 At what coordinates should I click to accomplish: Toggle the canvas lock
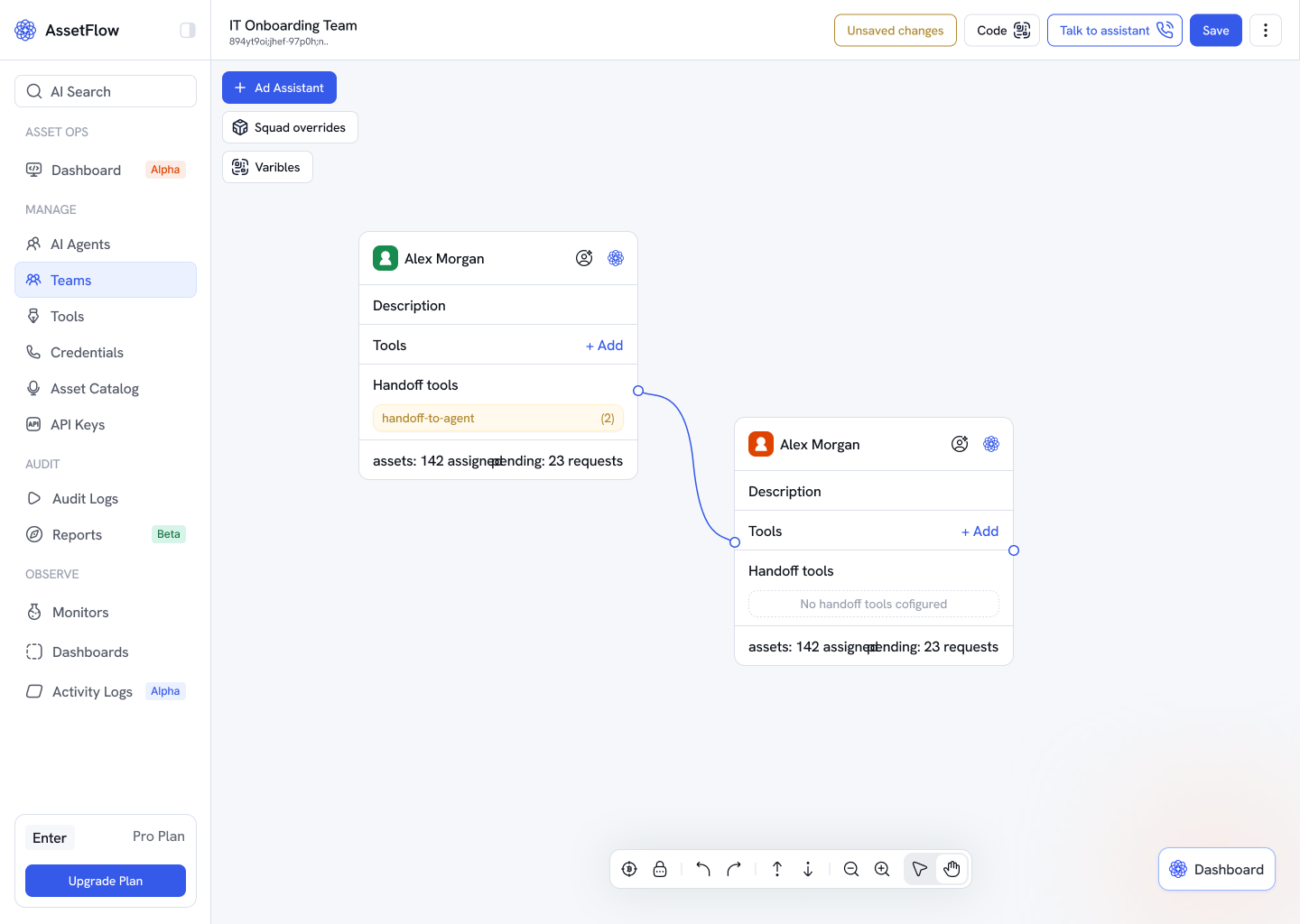click(660, 869)
